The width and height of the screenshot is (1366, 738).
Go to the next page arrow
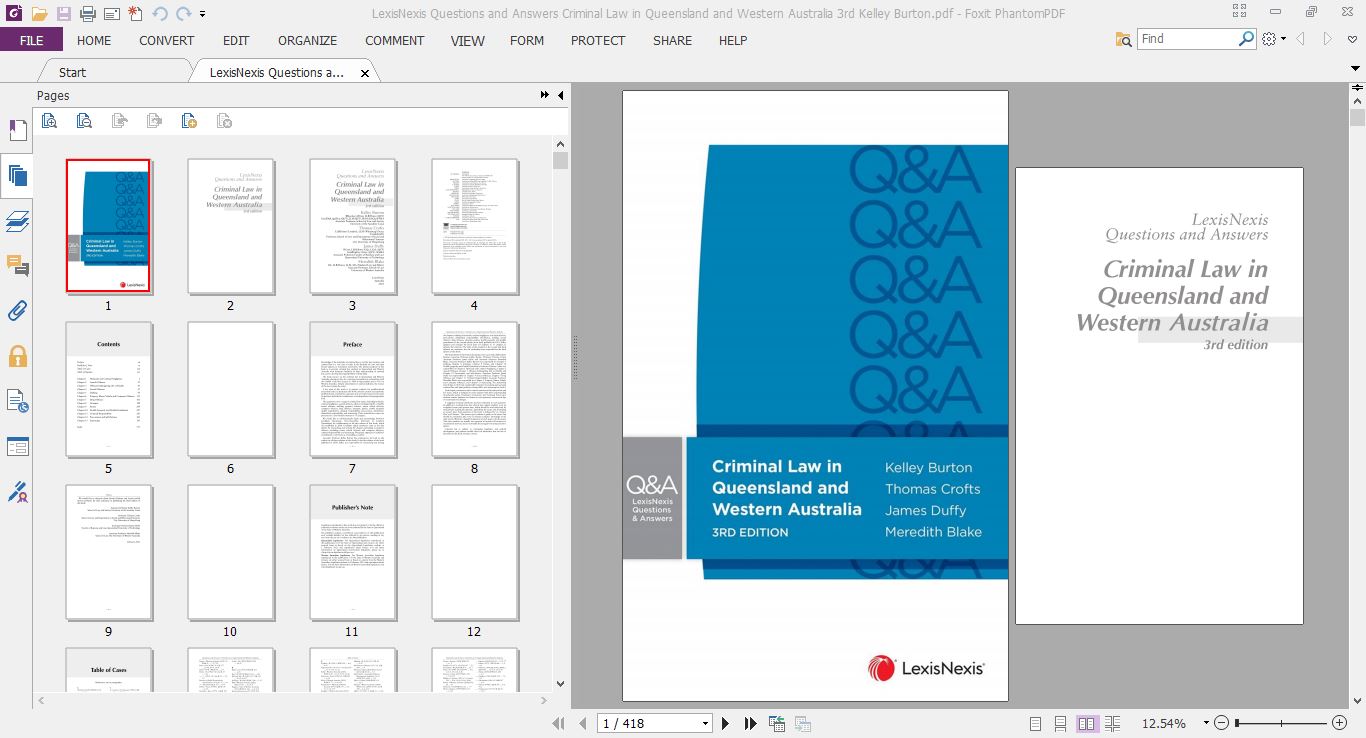pyautogui.click(x=726, y=723)
